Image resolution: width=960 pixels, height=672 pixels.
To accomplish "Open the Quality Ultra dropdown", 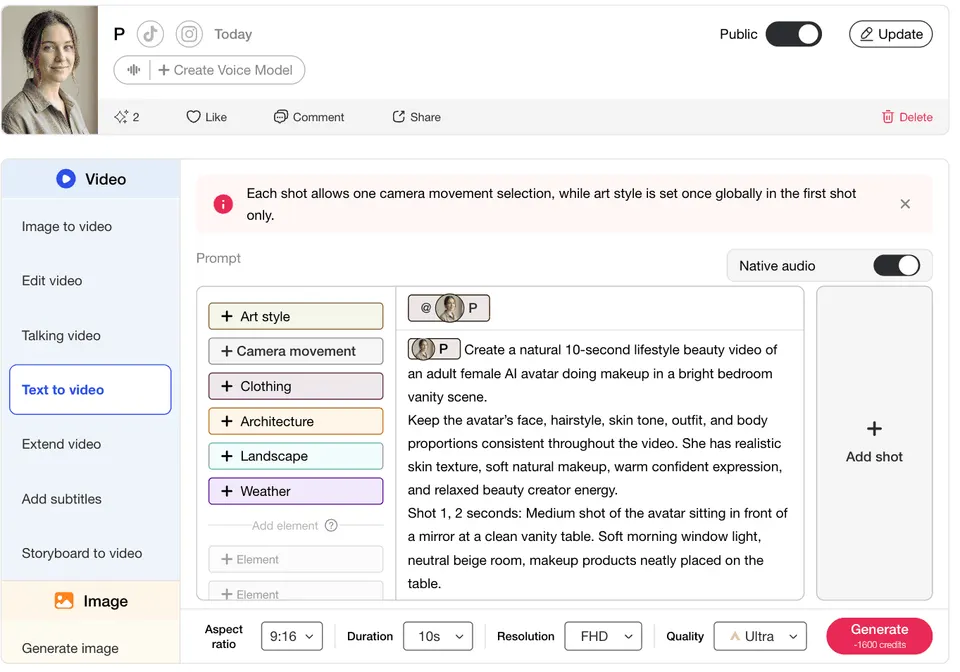I will (760, 637).
